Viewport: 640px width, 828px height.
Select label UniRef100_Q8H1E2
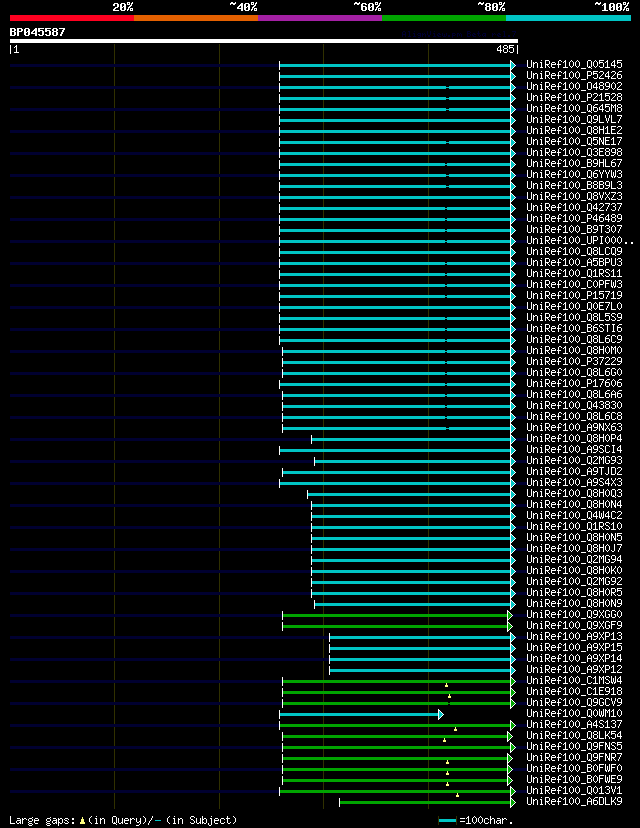[574, 130]
